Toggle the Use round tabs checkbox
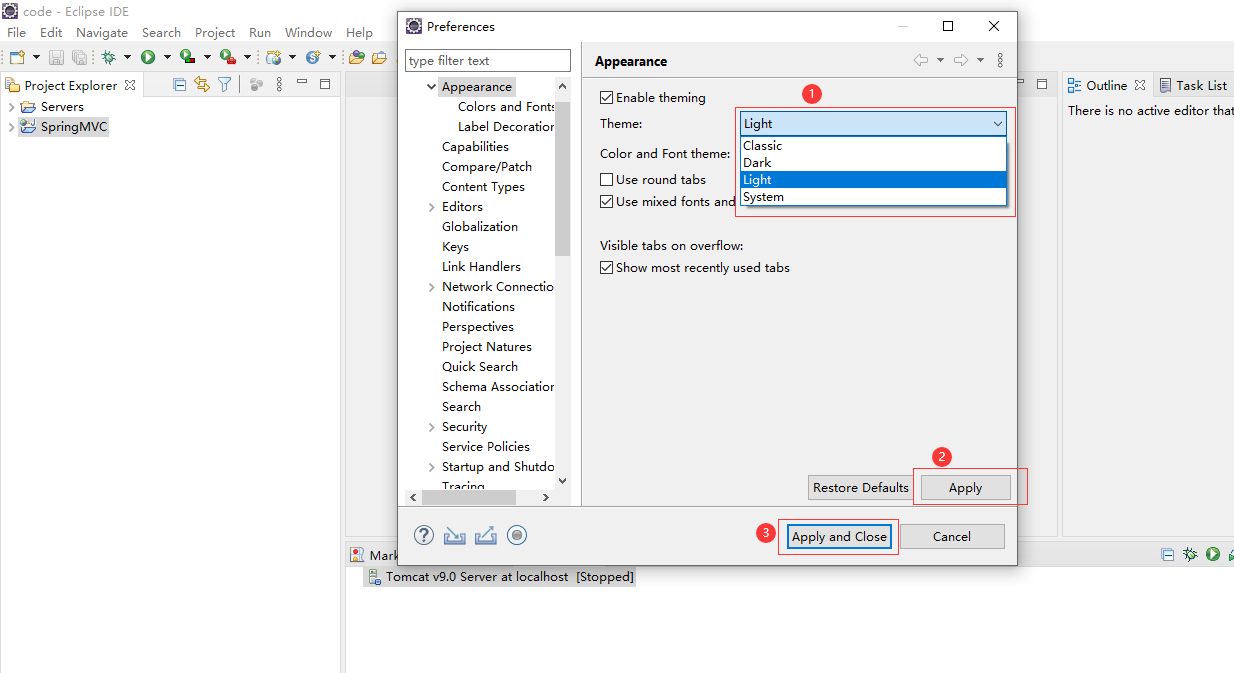1234x673 pixels. 606,180
